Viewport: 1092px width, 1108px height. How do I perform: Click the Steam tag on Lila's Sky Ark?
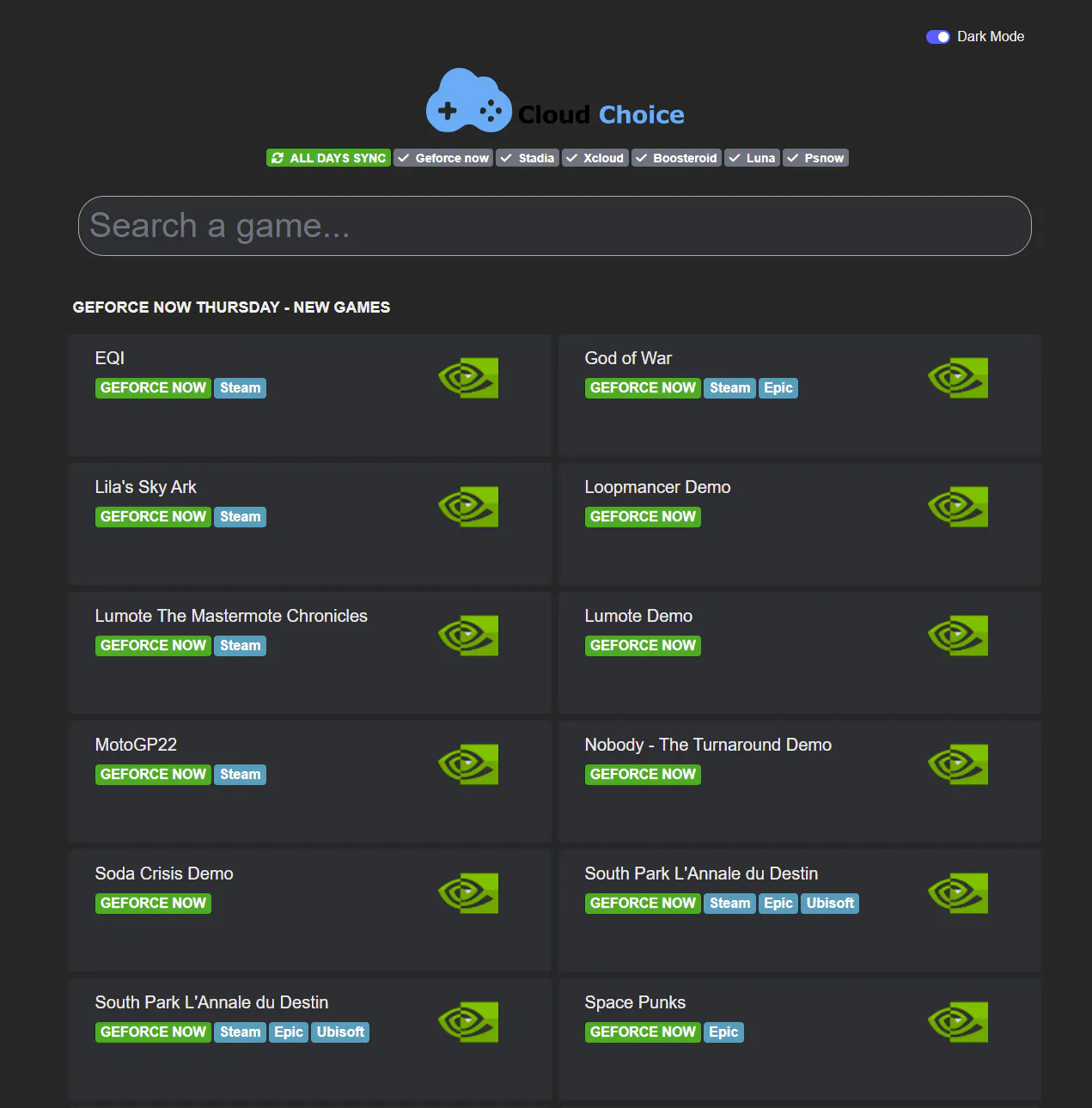[x=240, y=517]
